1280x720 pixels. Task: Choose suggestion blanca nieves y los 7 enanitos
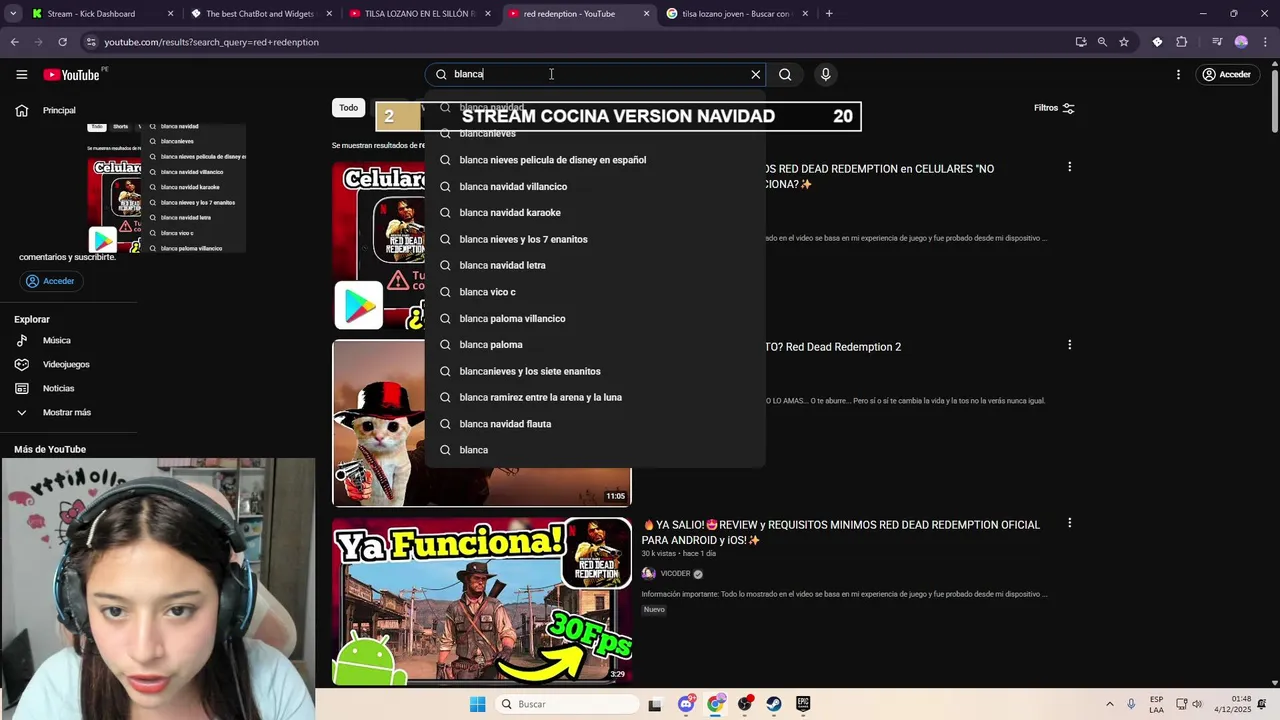(x=595, y=240)
